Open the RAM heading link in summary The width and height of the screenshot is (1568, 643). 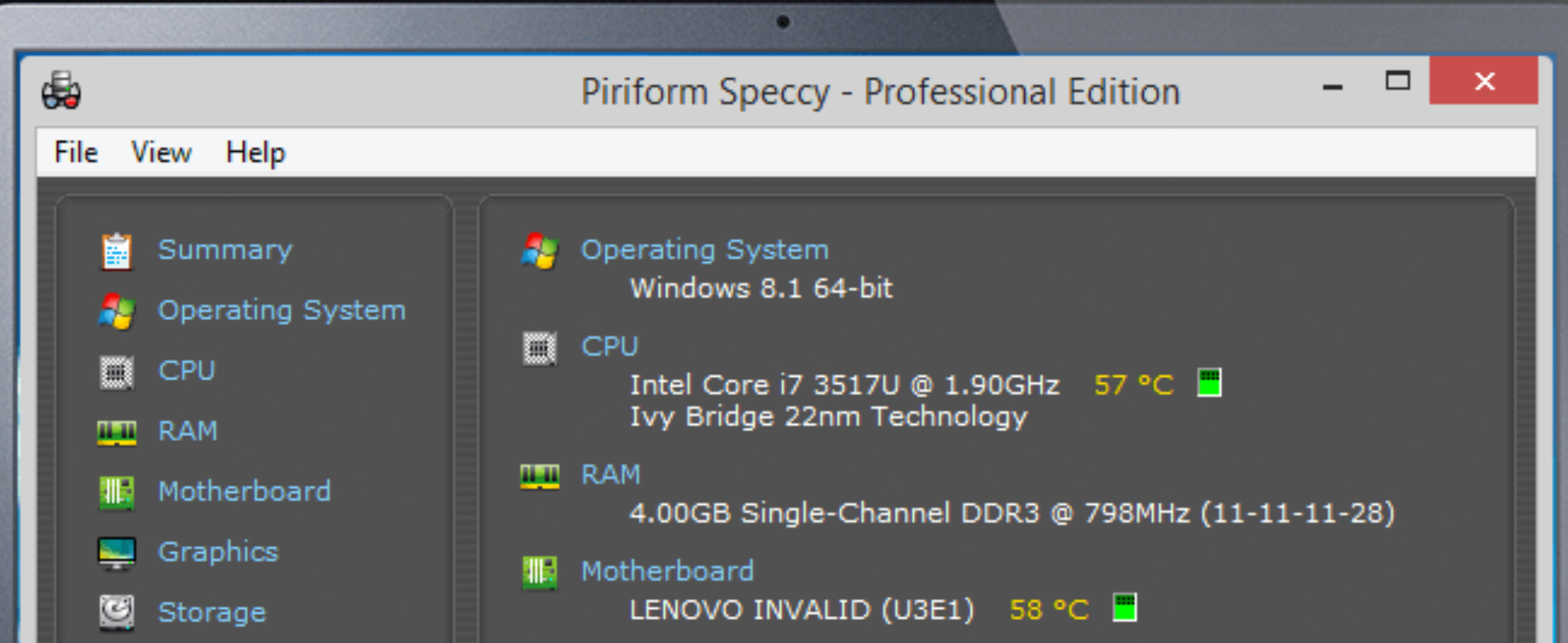[610, 475]
